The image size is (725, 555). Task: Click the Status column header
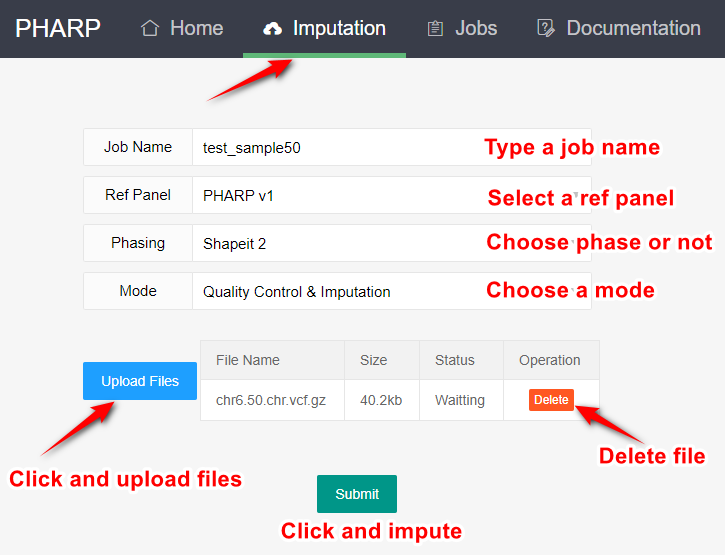(x=455, y=360)
